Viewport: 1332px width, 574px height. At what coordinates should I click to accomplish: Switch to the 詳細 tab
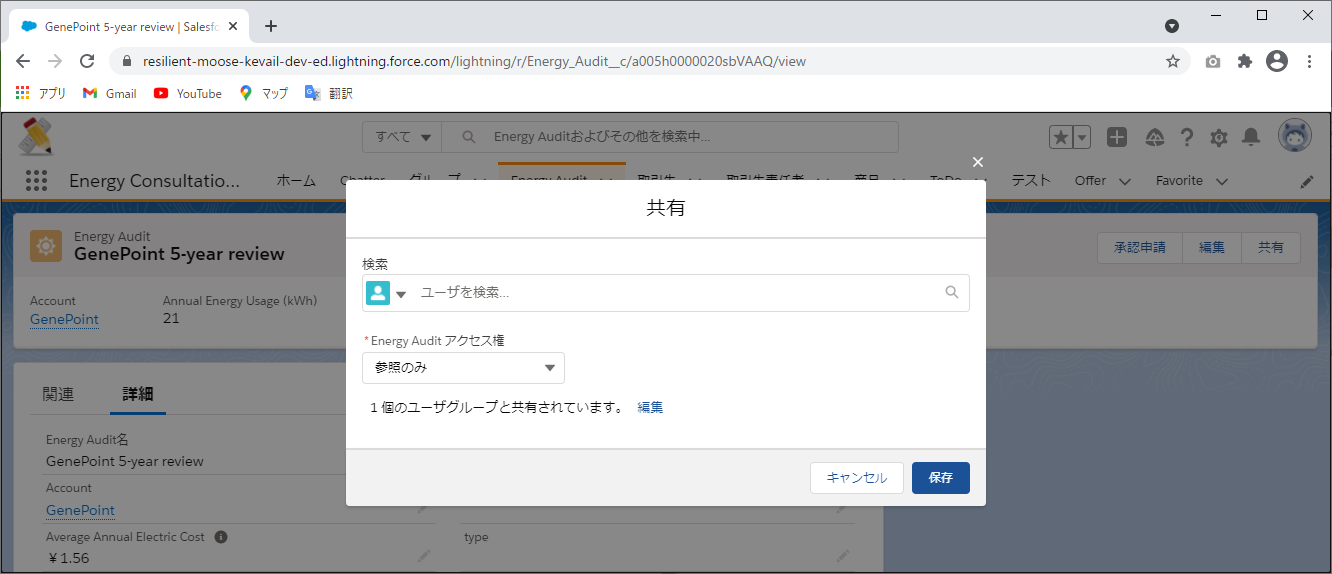point(138,394)
